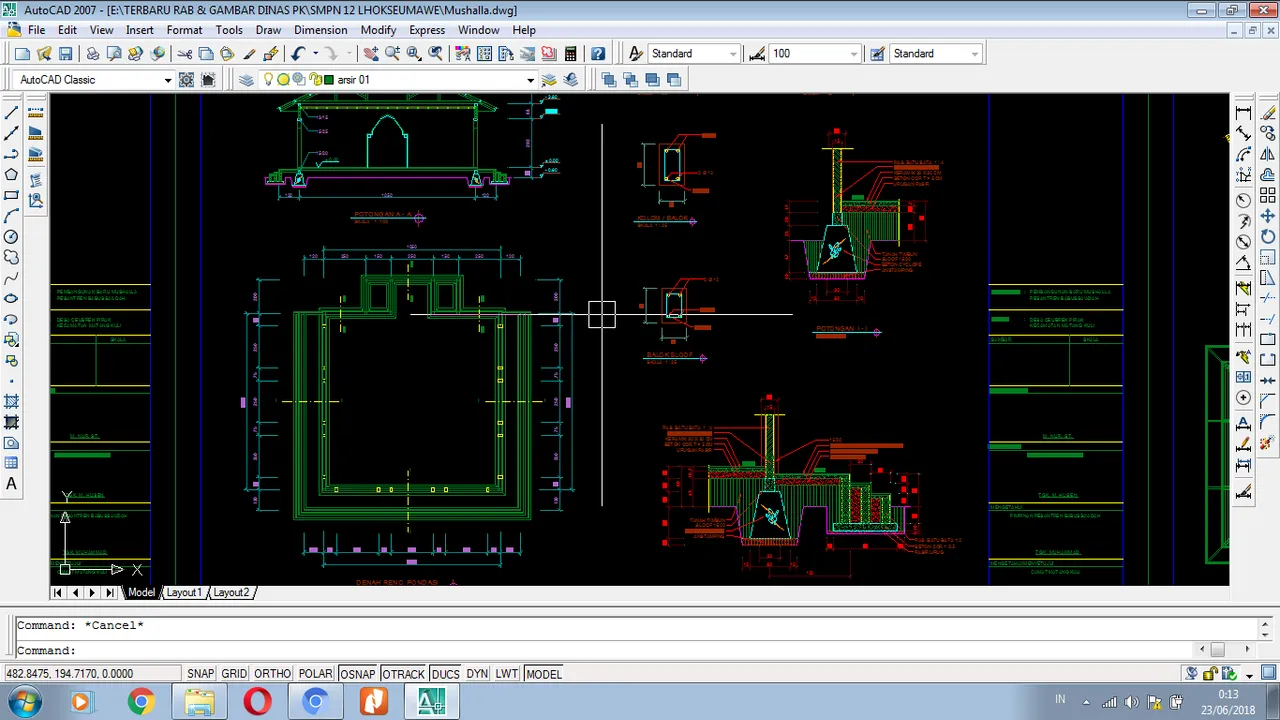Toggle the layer on/off lightbulb
The width and height of the screenshot is (1280, 720).
tap(268, 80)
